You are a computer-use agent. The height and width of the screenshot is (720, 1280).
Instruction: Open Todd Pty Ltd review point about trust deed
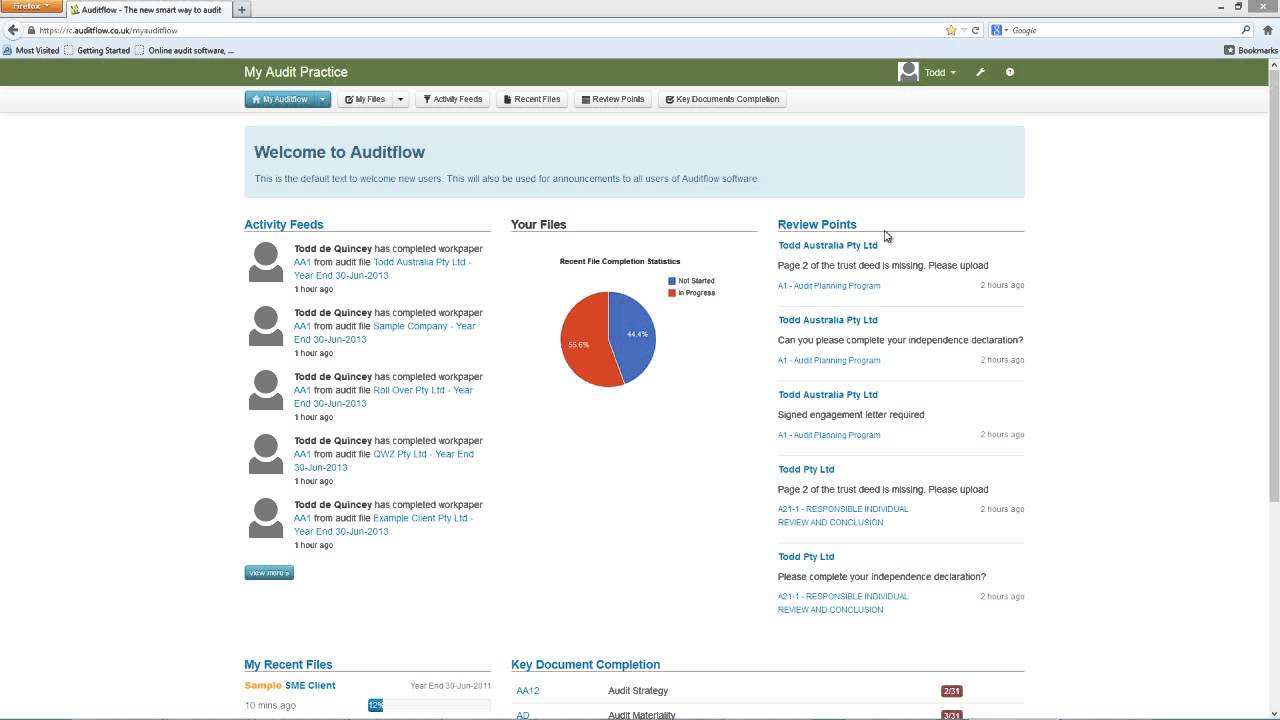(x=806, y=469)
